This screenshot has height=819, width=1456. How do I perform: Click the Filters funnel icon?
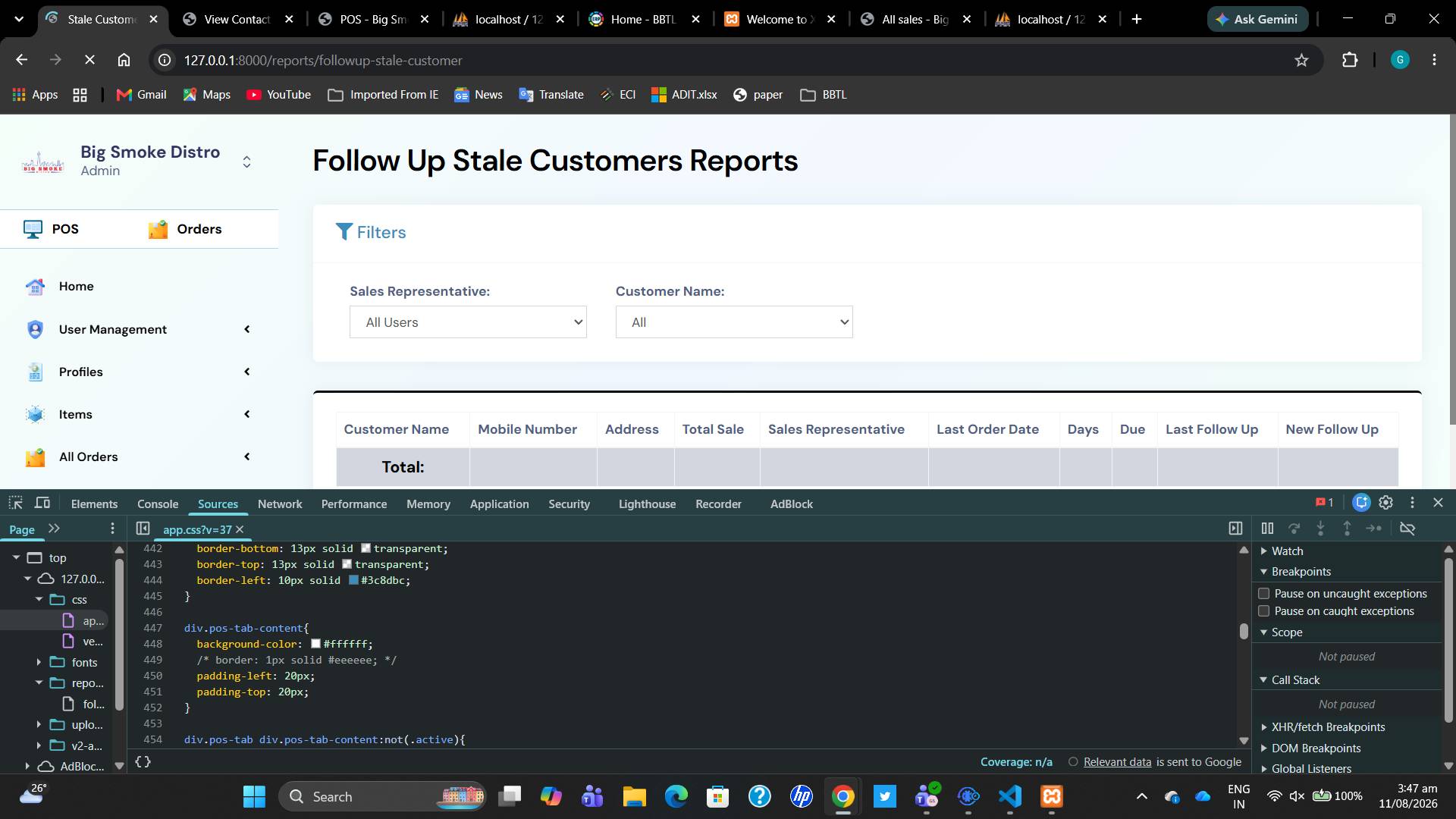click(x=344, y=231)
